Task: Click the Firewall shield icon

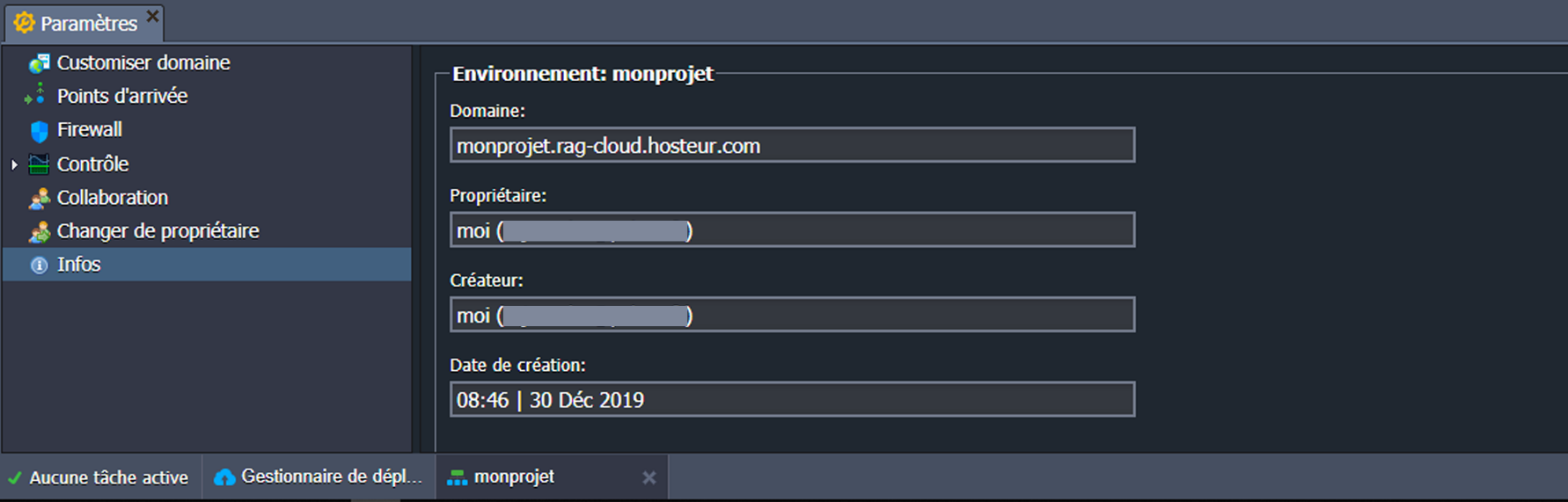Action: tap(40, 131)
